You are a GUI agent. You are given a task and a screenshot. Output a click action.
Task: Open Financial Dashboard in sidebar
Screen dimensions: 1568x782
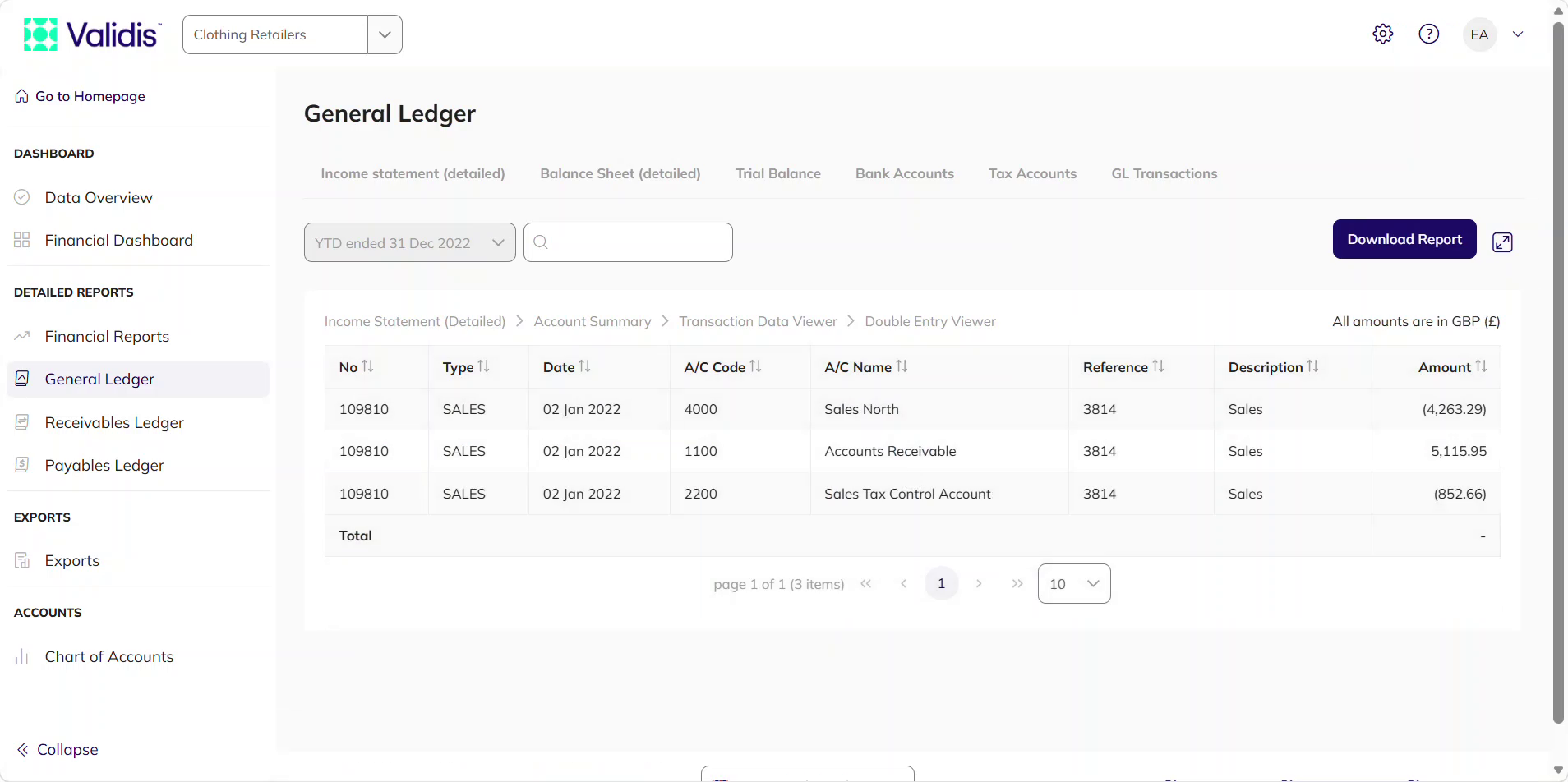pyautogui.click(x=138, y=240)
